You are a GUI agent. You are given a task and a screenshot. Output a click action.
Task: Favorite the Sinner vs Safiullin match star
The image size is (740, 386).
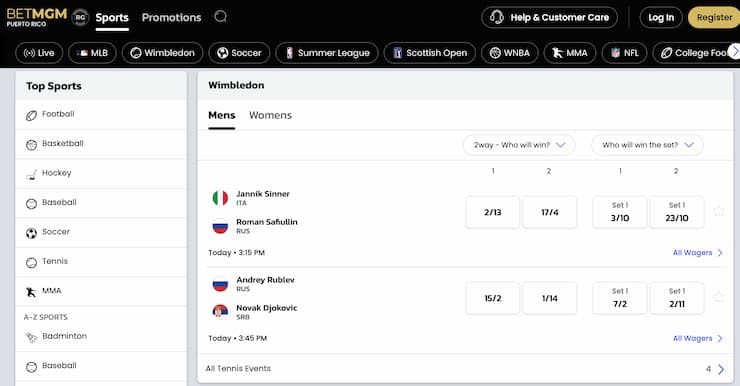point(718,211)
